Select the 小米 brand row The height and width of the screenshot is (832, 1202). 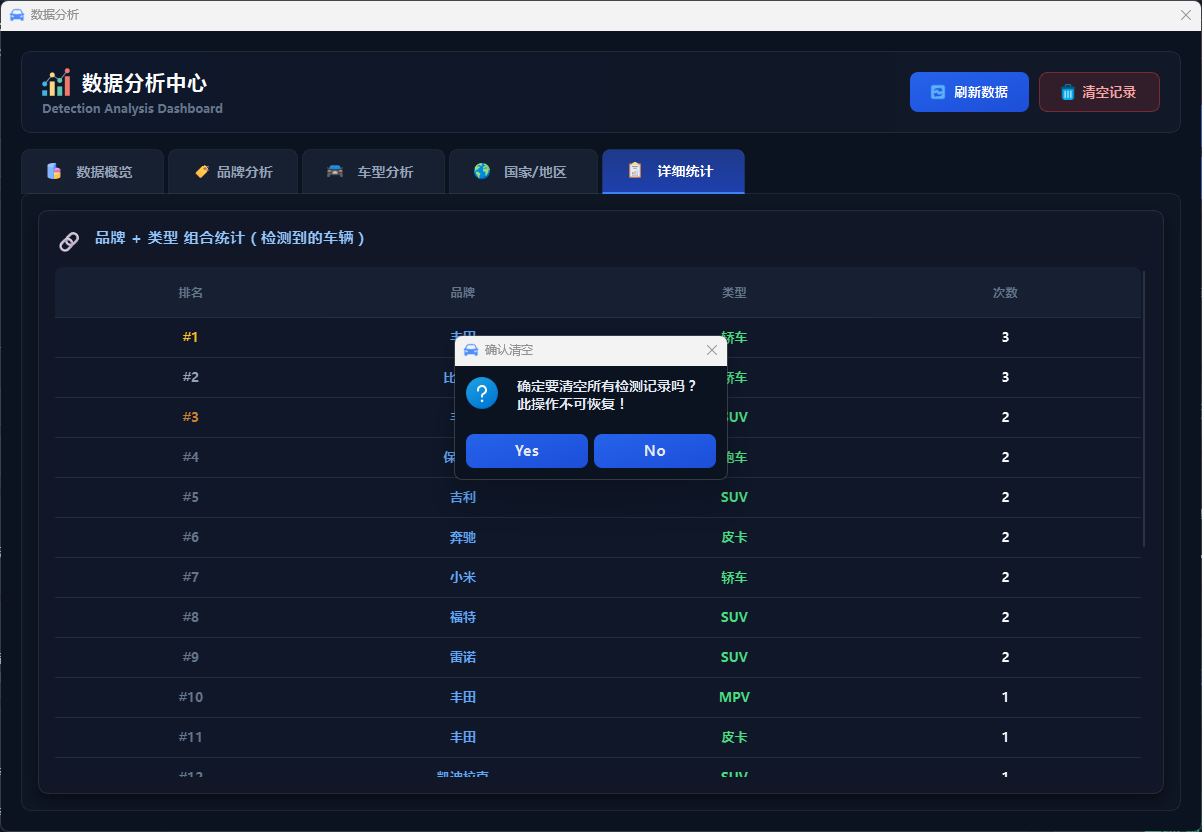(463, 577)
